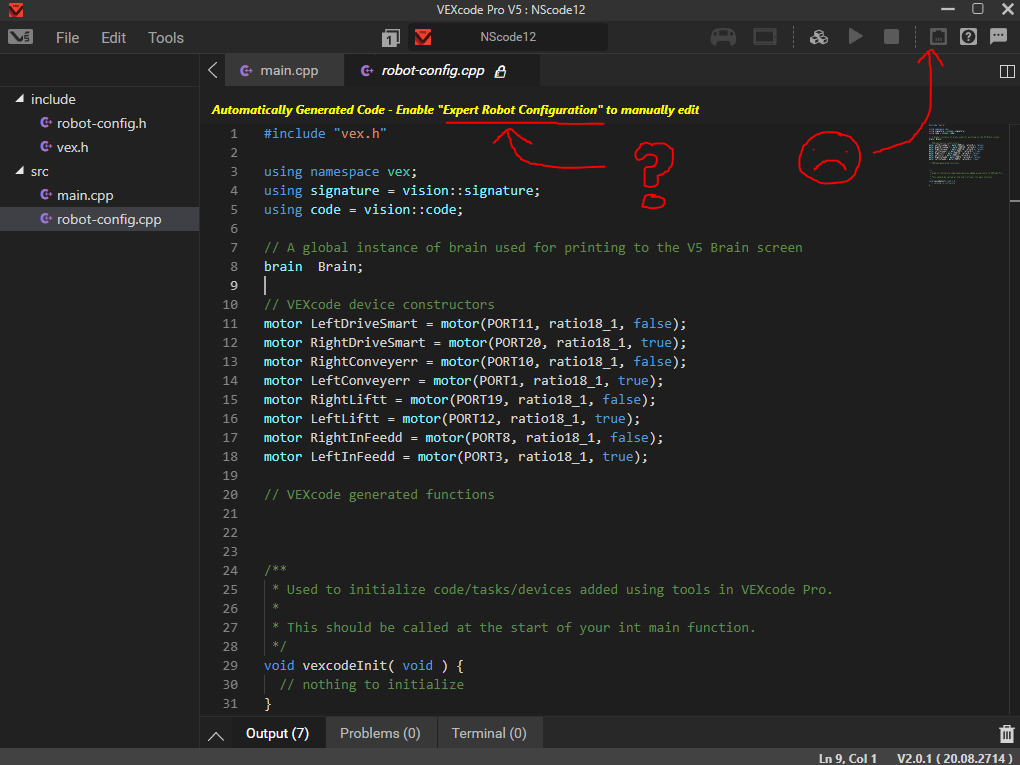Open main.cpp in the file tree
Image resolution: width=1020 pixels, height=765 pixels.
85,195
